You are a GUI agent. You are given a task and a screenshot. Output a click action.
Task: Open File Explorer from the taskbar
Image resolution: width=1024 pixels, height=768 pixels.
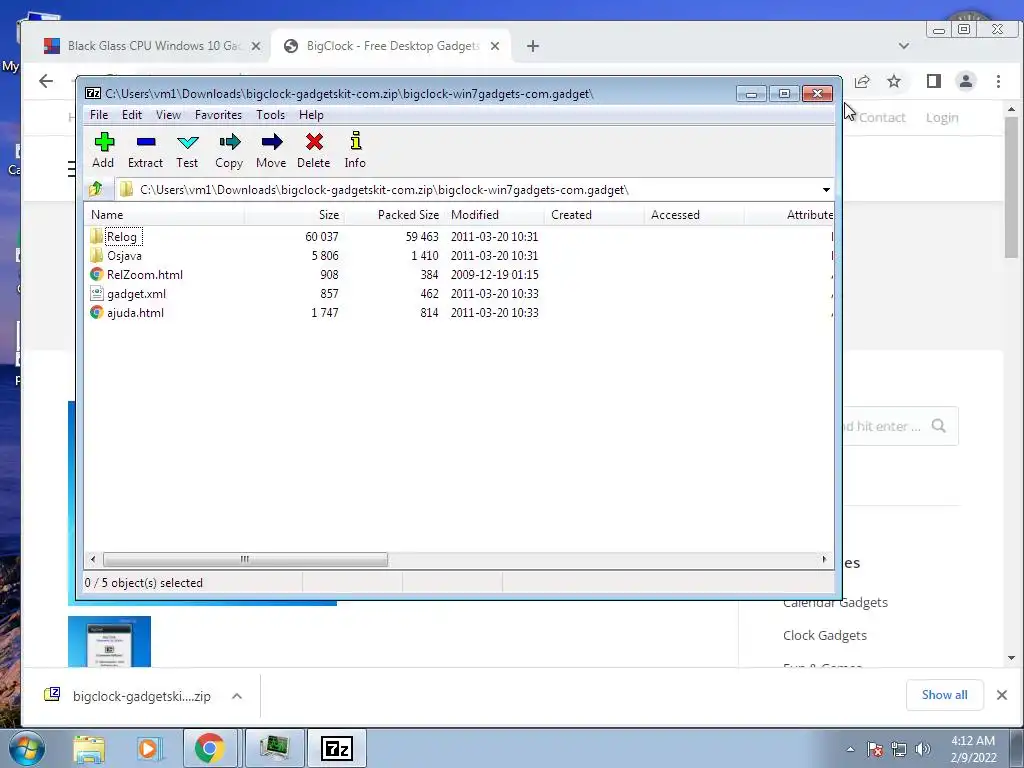[89, 748]
